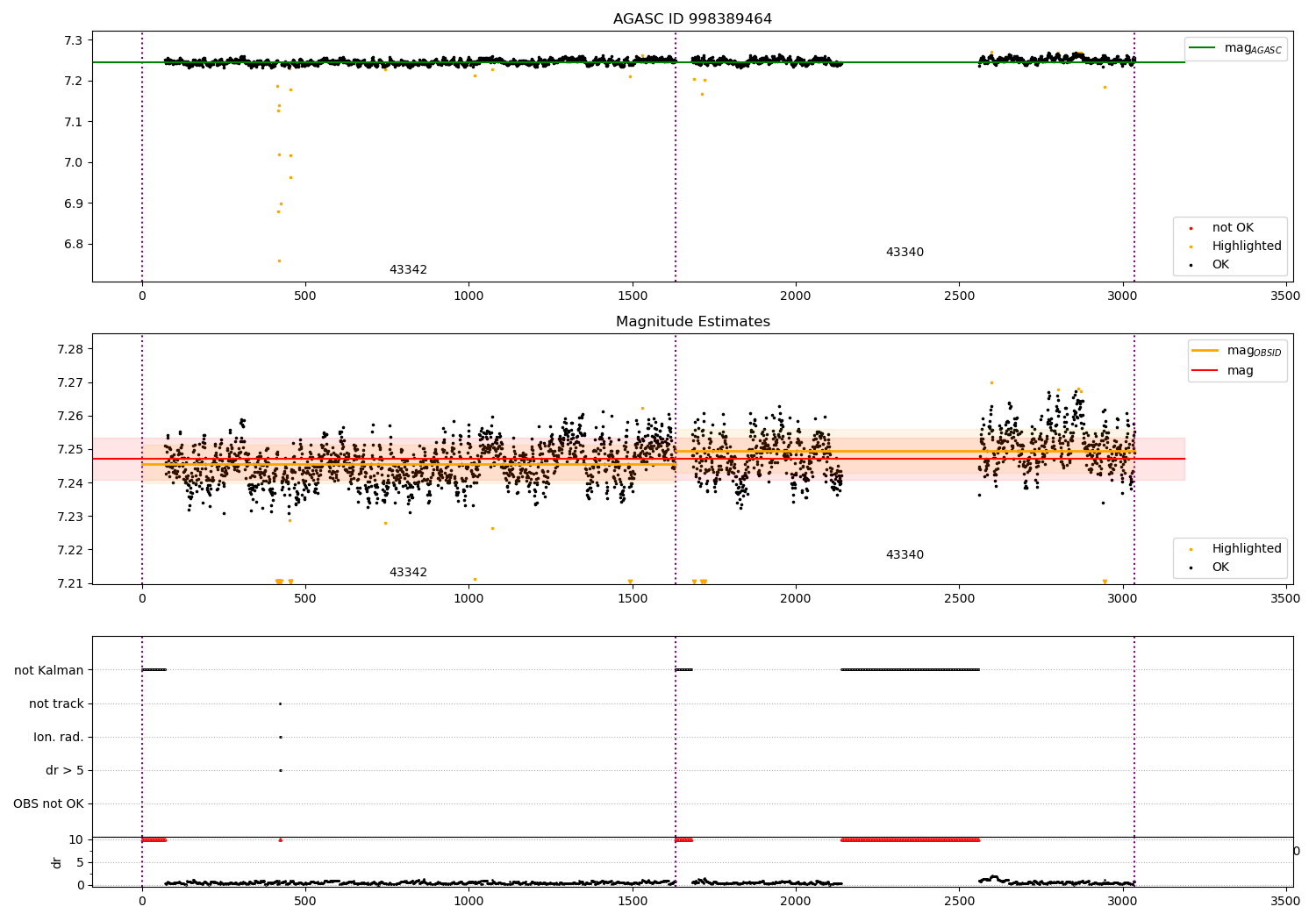
Task: Click the 'not Kalman' row label
Action: (49, 671)
